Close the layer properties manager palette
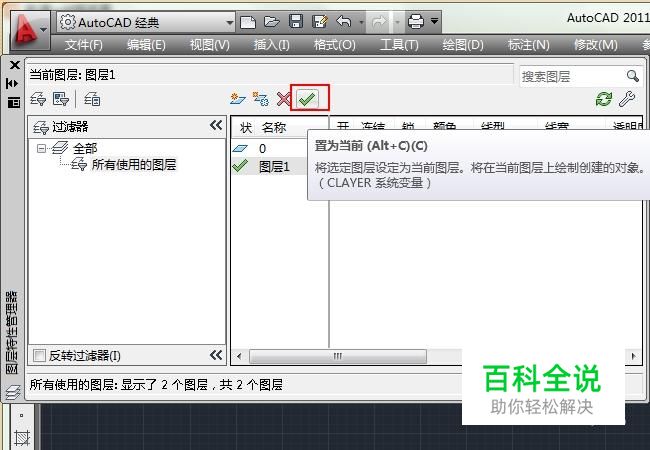The width and height of the screenshot is (650, 450). pos(15,65)
